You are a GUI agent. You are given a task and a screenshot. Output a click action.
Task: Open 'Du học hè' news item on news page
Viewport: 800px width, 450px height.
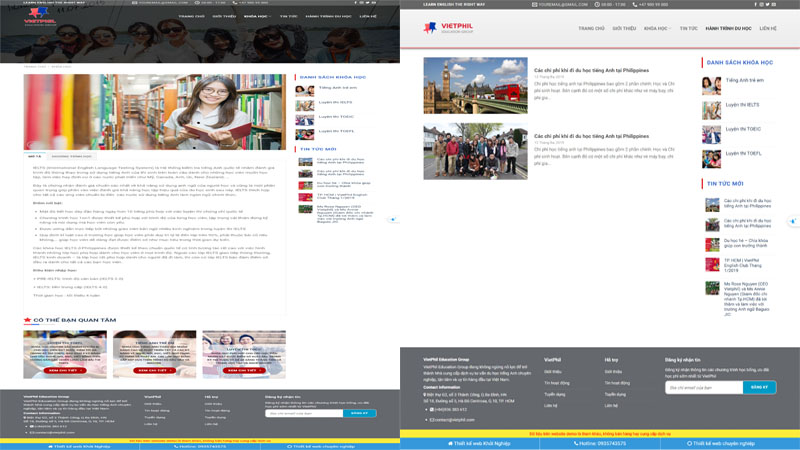click(x=745, y=243)
